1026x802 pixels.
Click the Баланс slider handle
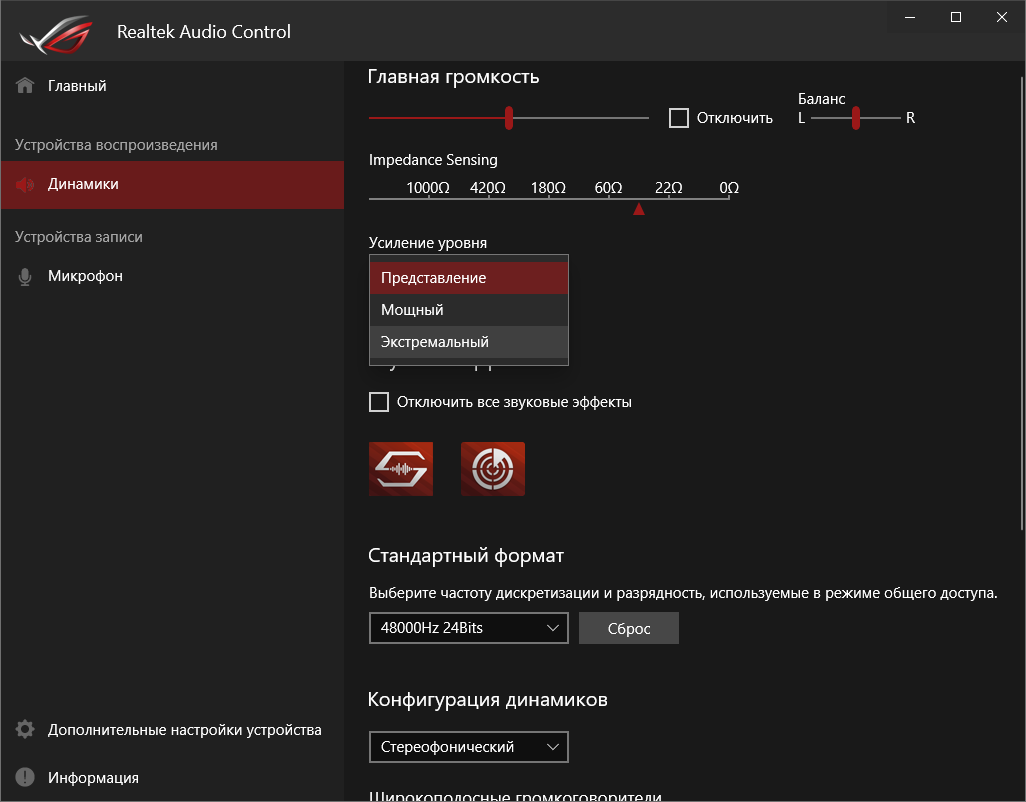click(x=855, y=117)
